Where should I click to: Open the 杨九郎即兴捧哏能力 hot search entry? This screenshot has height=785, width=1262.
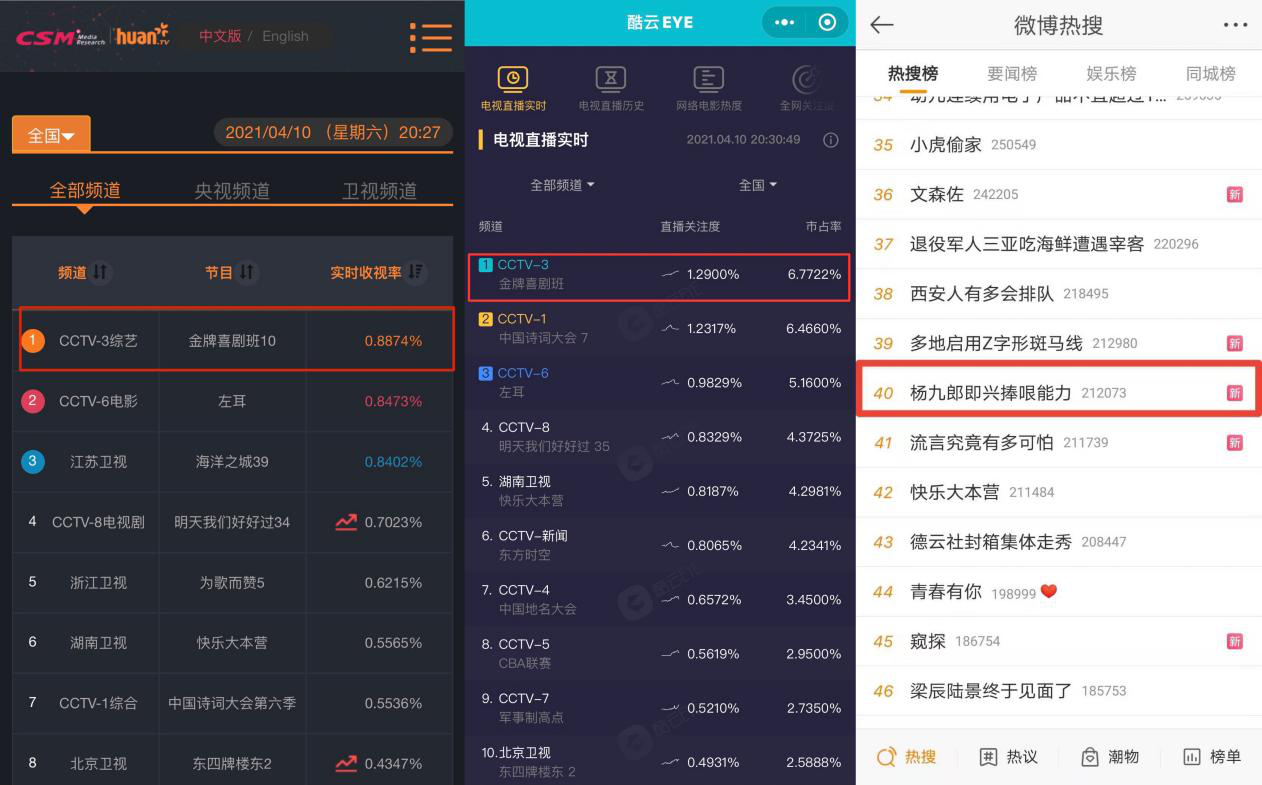tap(1060, 392)
